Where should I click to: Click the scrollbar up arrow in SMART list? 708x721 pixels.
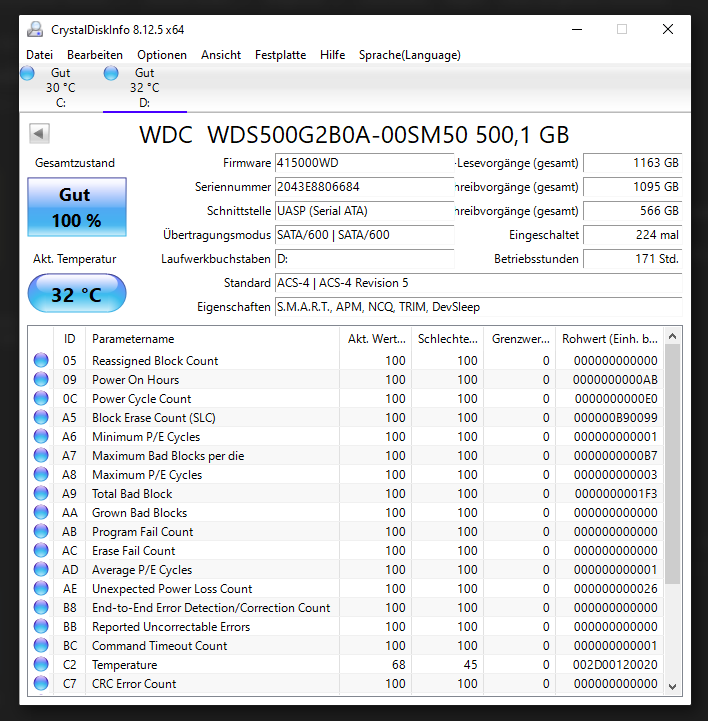point(672,337)
